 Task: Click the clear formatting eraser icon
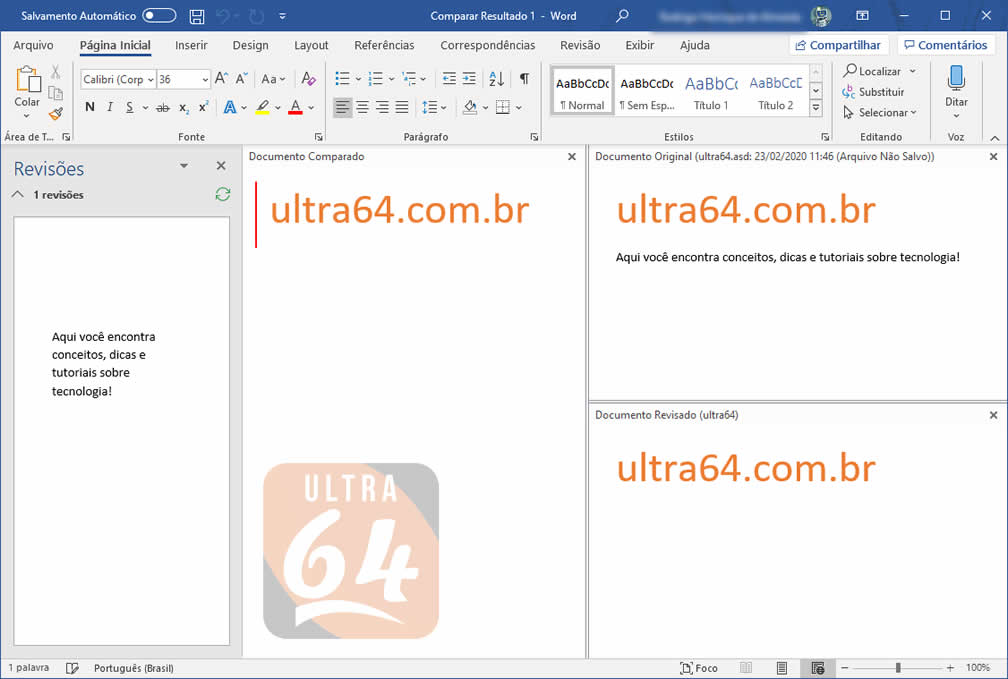[x=308, y=79]
